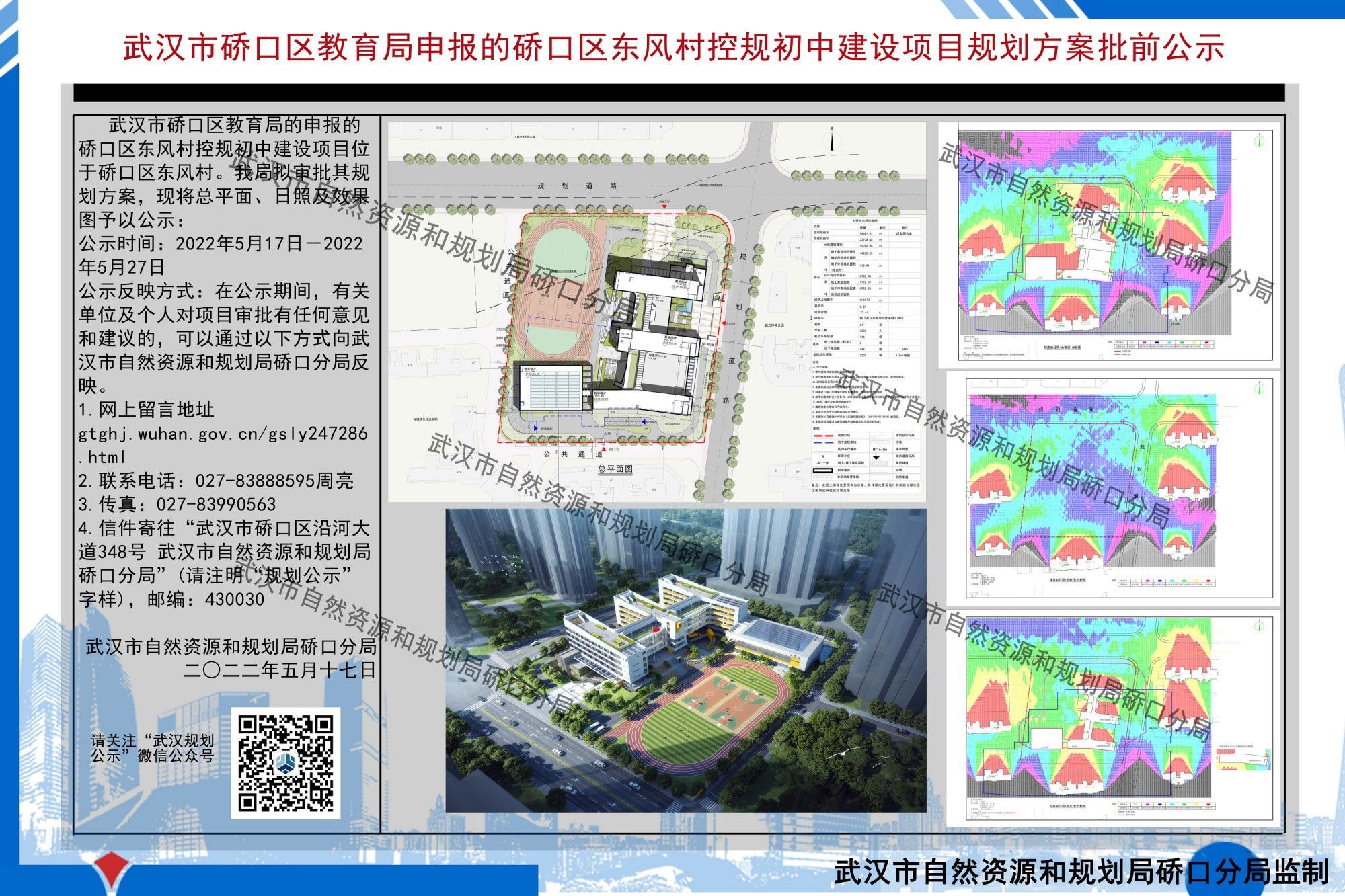Select the aerial rendering image of the school
Viewport: 1345px width, 896px height.
(x=685, y=660)
